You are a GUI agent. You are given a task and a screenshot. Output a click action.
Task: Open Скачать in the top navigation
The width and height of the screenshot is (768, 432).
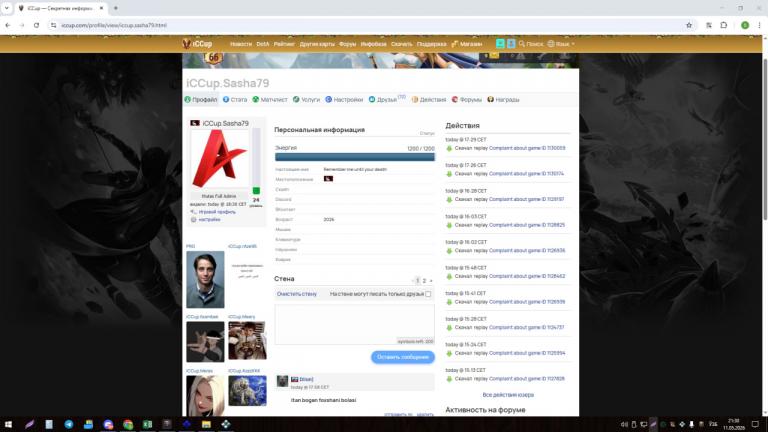click(x=402, y=44)
